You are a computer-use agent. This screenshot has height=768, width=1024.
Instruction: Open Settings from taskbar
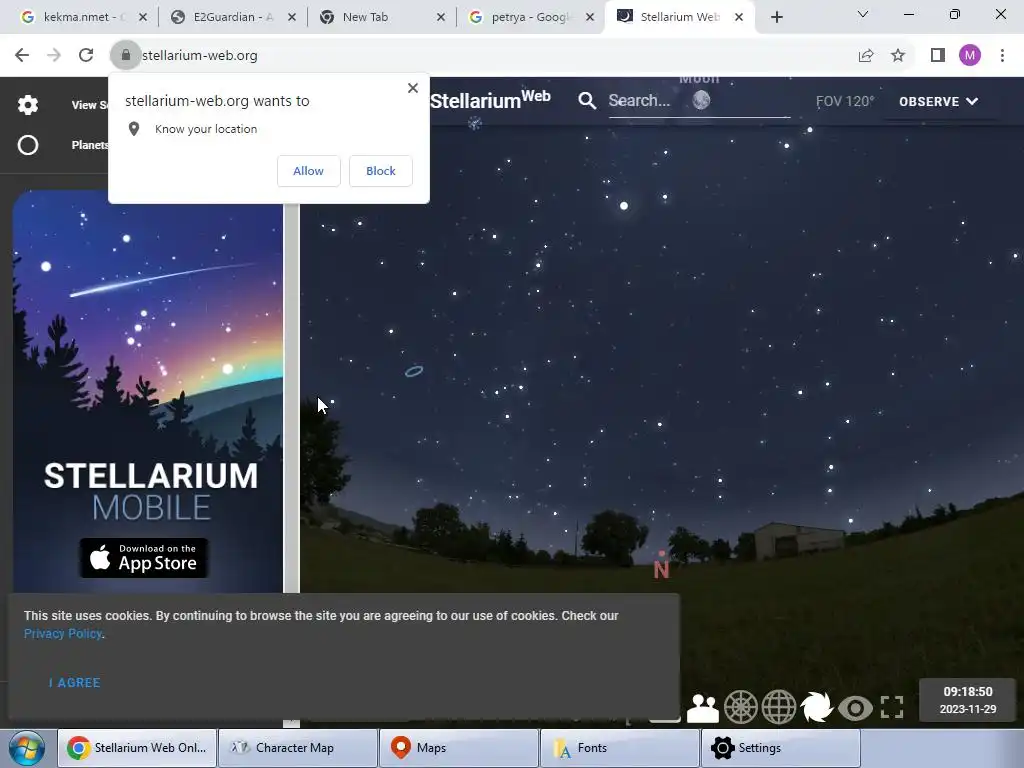coord(780,748)
